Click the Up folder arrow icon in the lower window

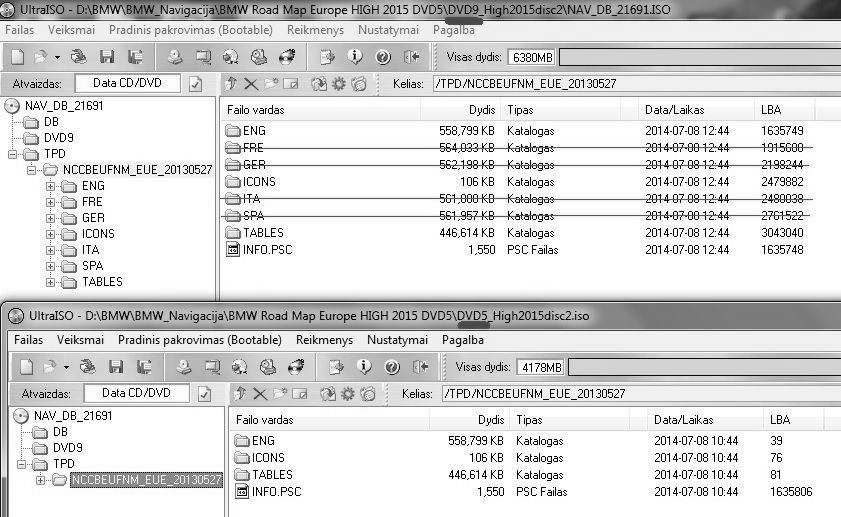(x=240, y=394)
